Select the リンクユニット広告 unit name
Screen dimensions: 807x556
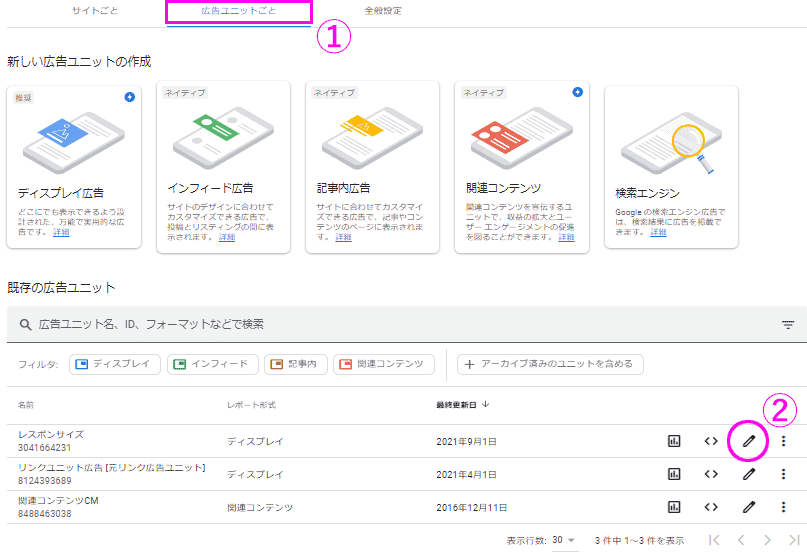pos(112,467)
